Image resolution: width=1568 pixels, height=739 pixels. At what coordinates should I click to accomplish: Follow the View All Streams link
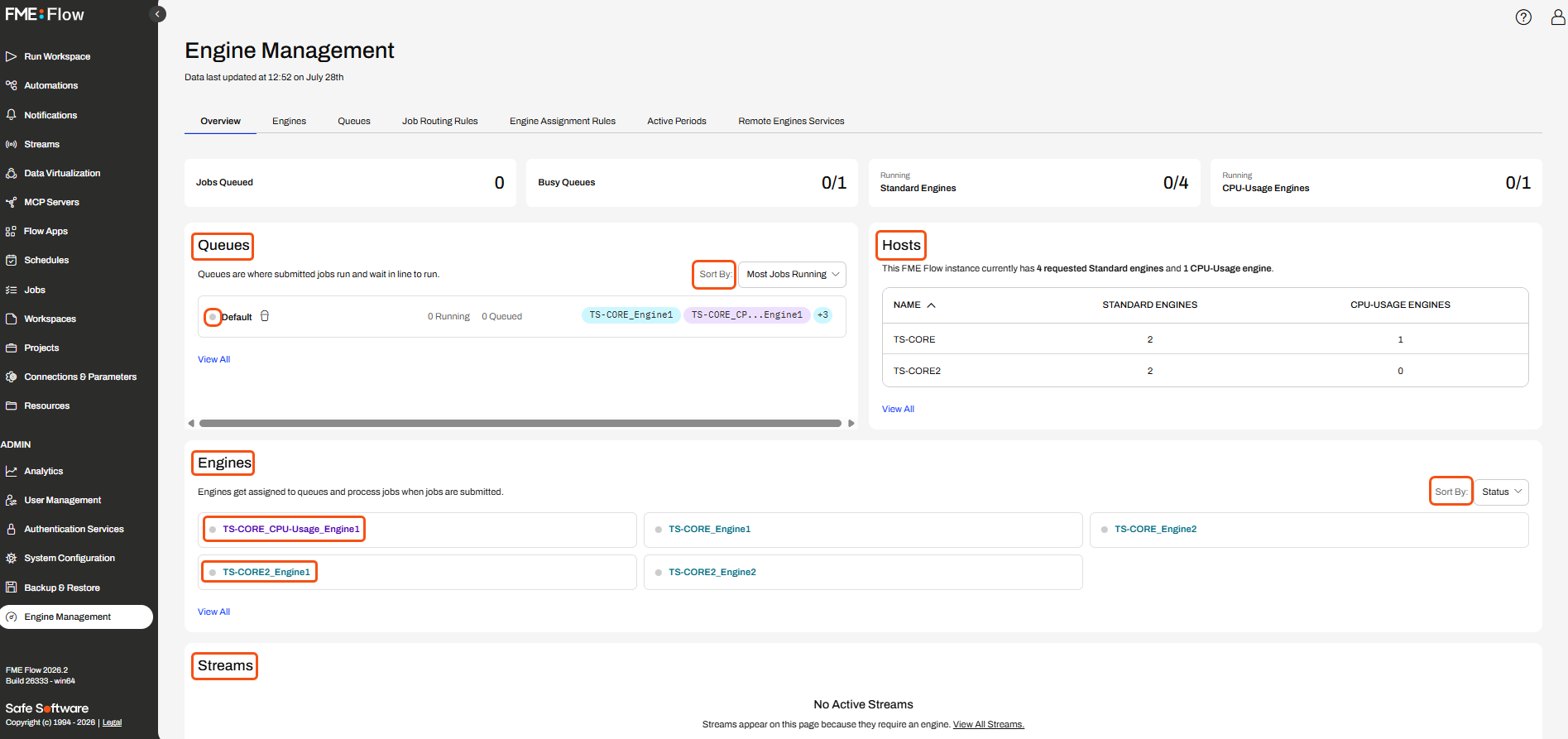coord(989,725)
